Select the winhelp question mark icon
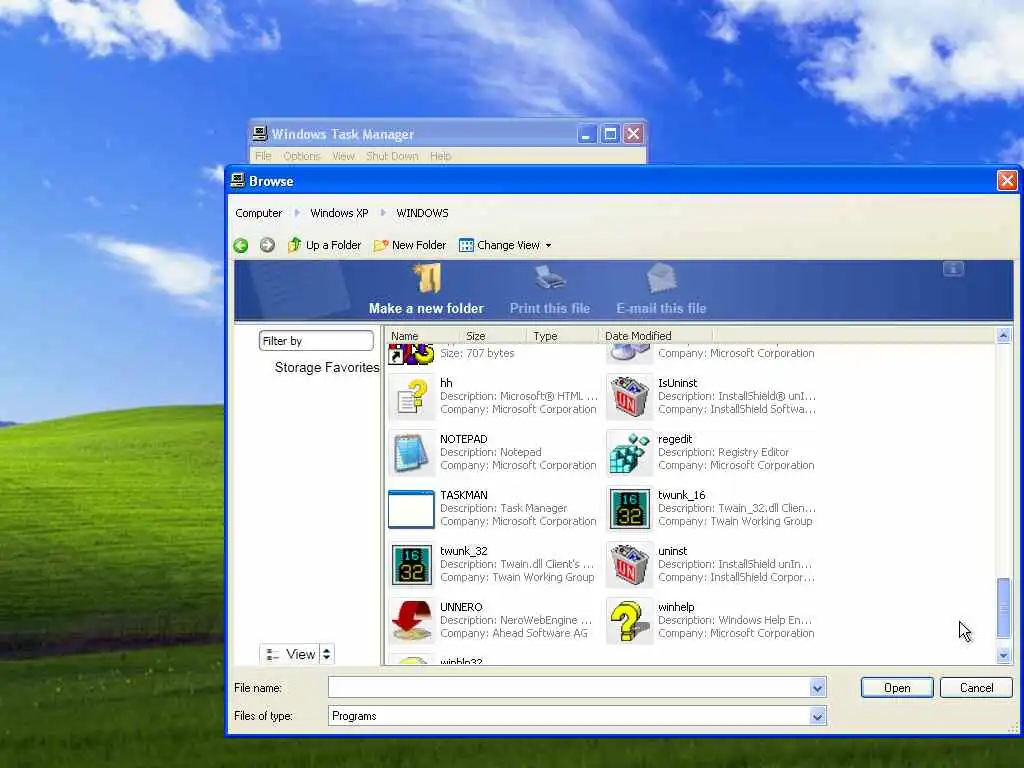This screenshot has width=1024, height=768. pos(629,621)
